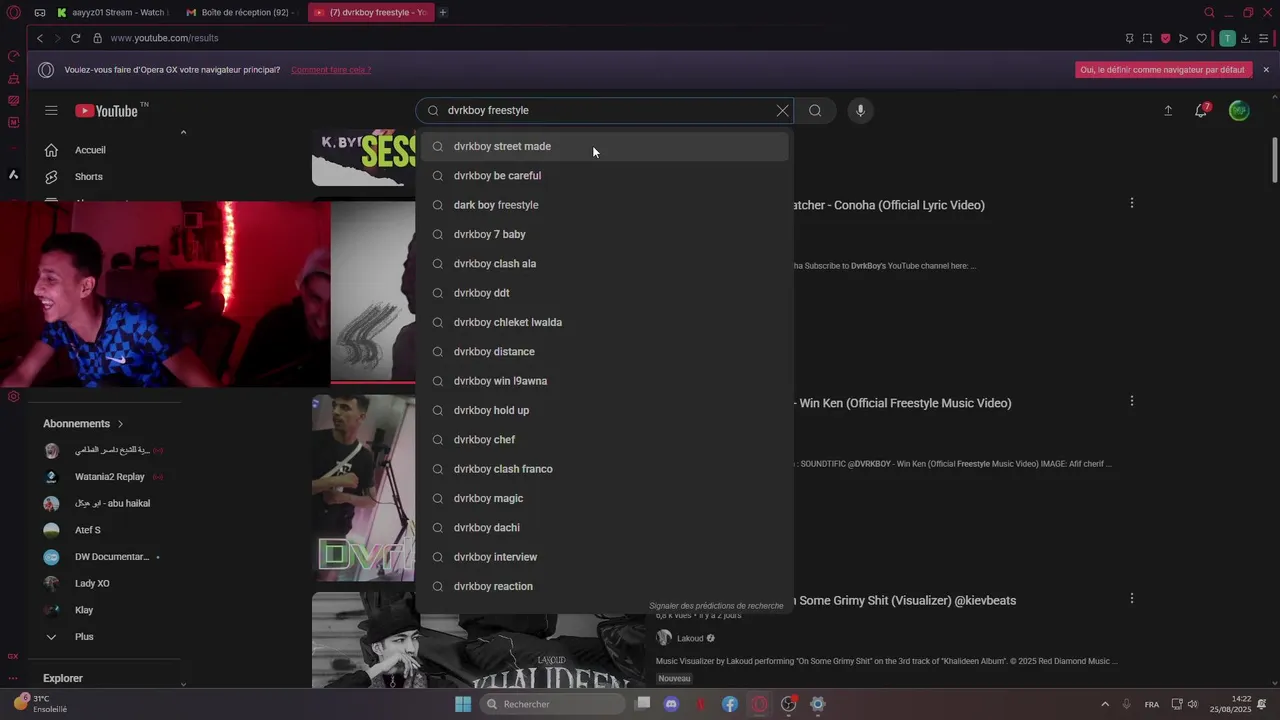Open Discord from the taskbar
Viewport: 1280px width, 720px height.
tap(671, 704)
